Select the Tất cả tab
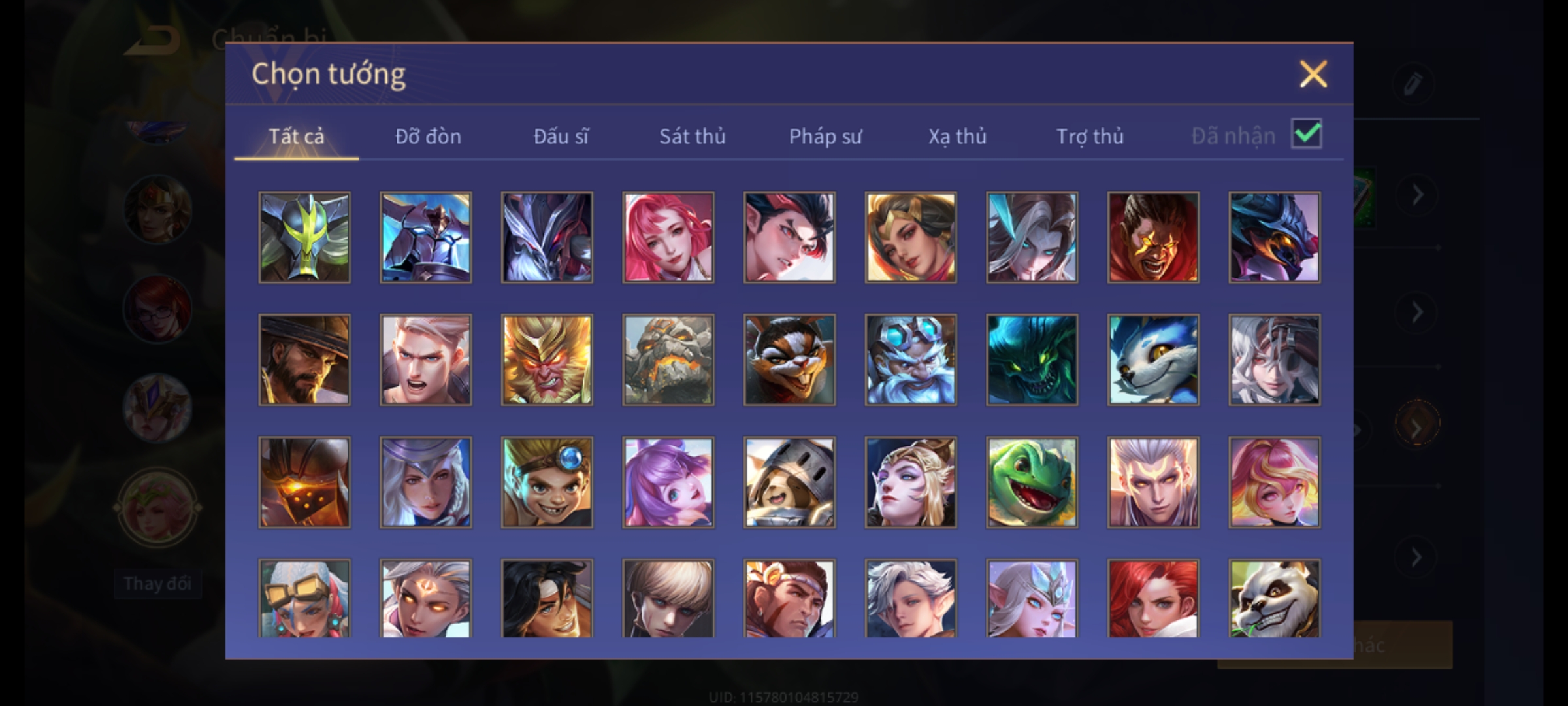 [x=296, y=136]
